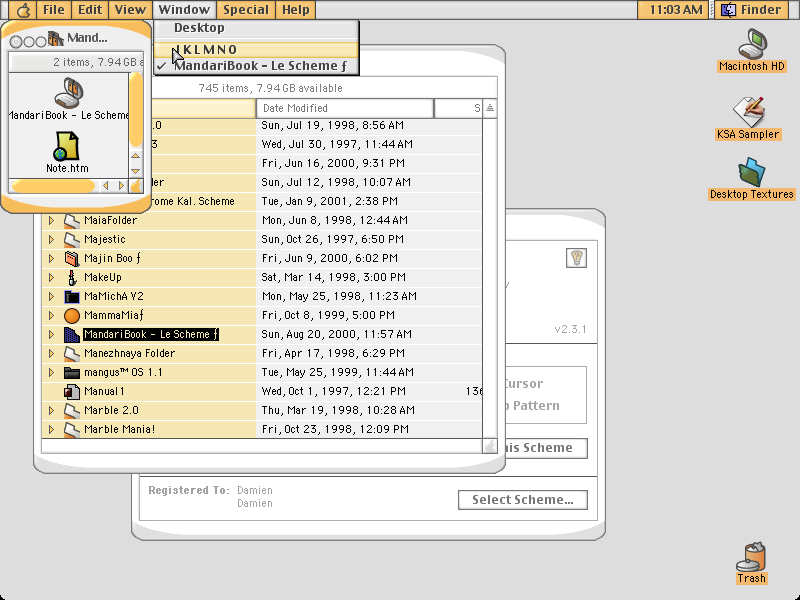Click the small window's vertical scroll up arrow
This screenshot has height=600, width=800.
point(136,156)
